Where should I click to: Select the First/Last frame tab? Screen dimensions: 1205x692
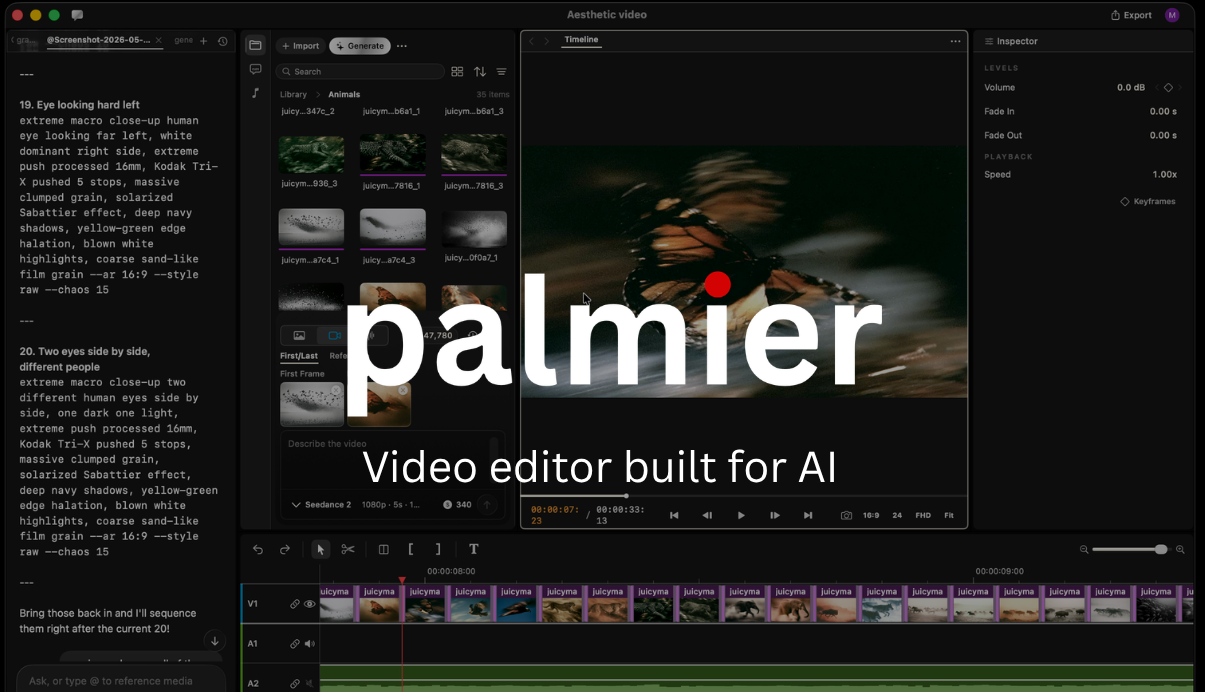click(299, 356)
